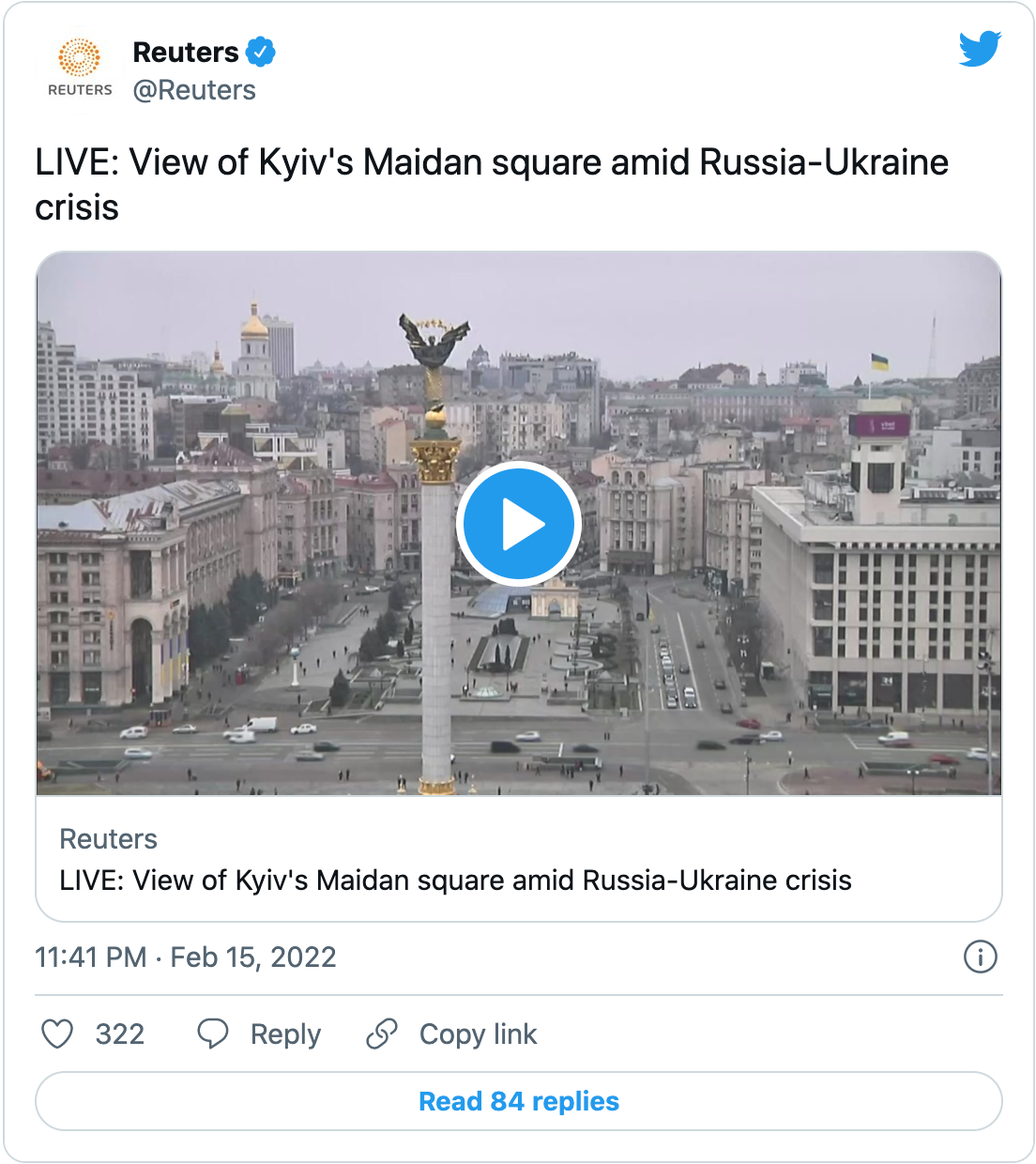This screenshot has height=1164, width=1036.
Task: Open the tweet info circle icon
Action: (980, 957)
